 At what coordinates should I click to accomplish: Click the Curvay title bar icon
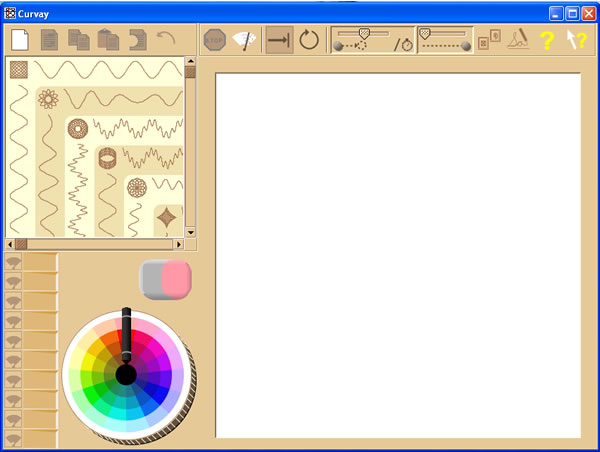[x=10, y=13]
